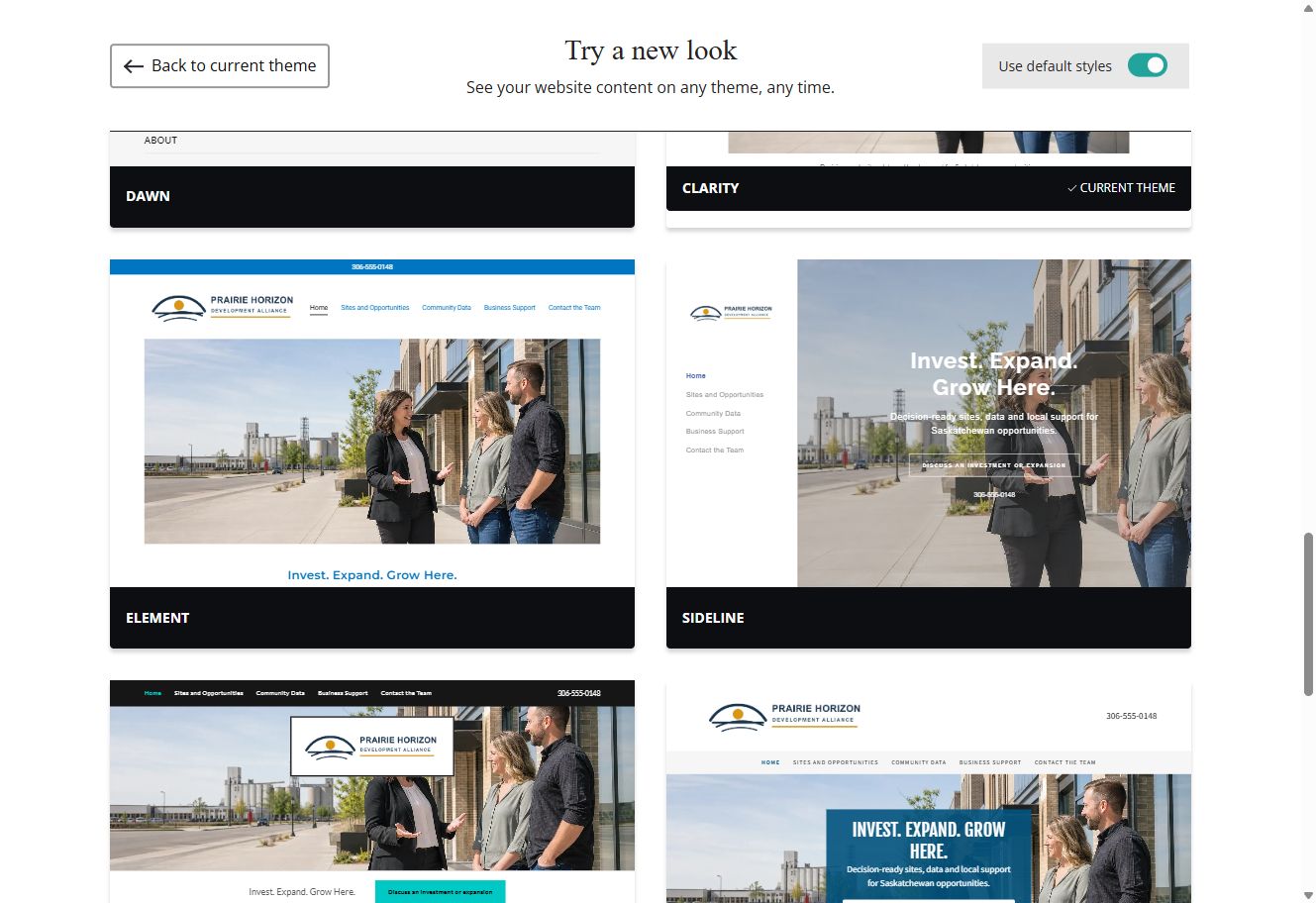Click the page scrollbar thumb
The width and height of the screenshot is (1316, 903).
1308,614
